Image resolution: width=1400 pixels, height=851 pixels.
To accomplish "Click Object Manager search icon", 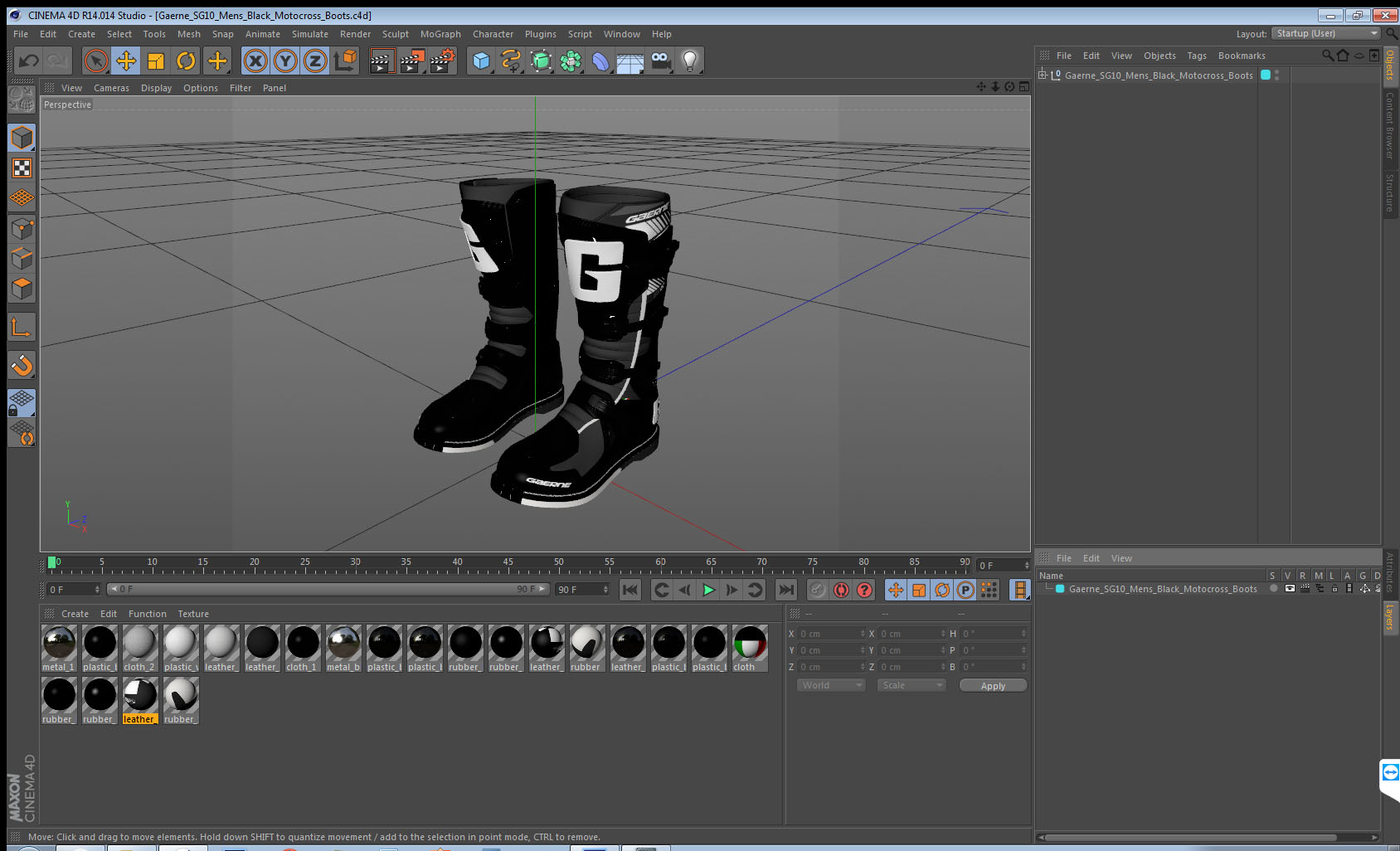I will click(x=1328, y=56).
